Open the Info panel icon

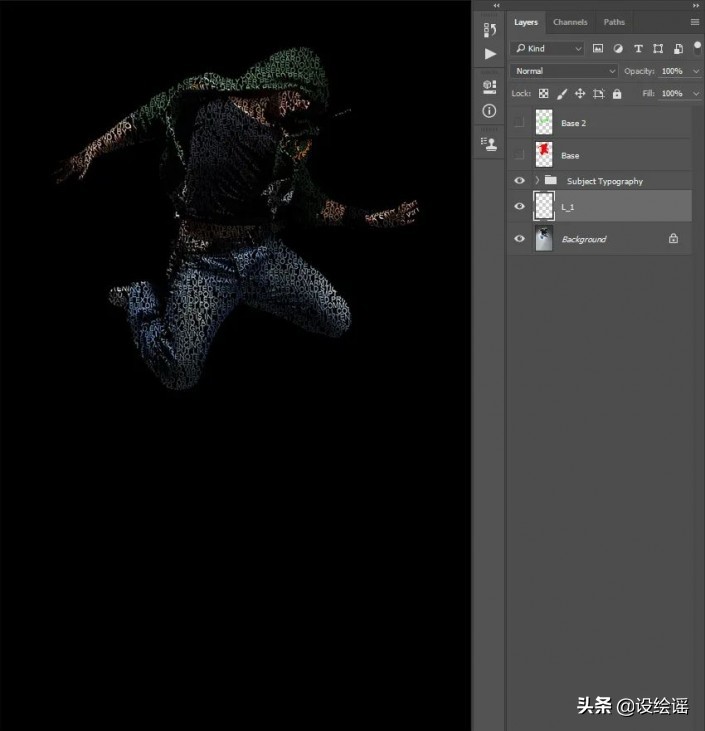489,111
